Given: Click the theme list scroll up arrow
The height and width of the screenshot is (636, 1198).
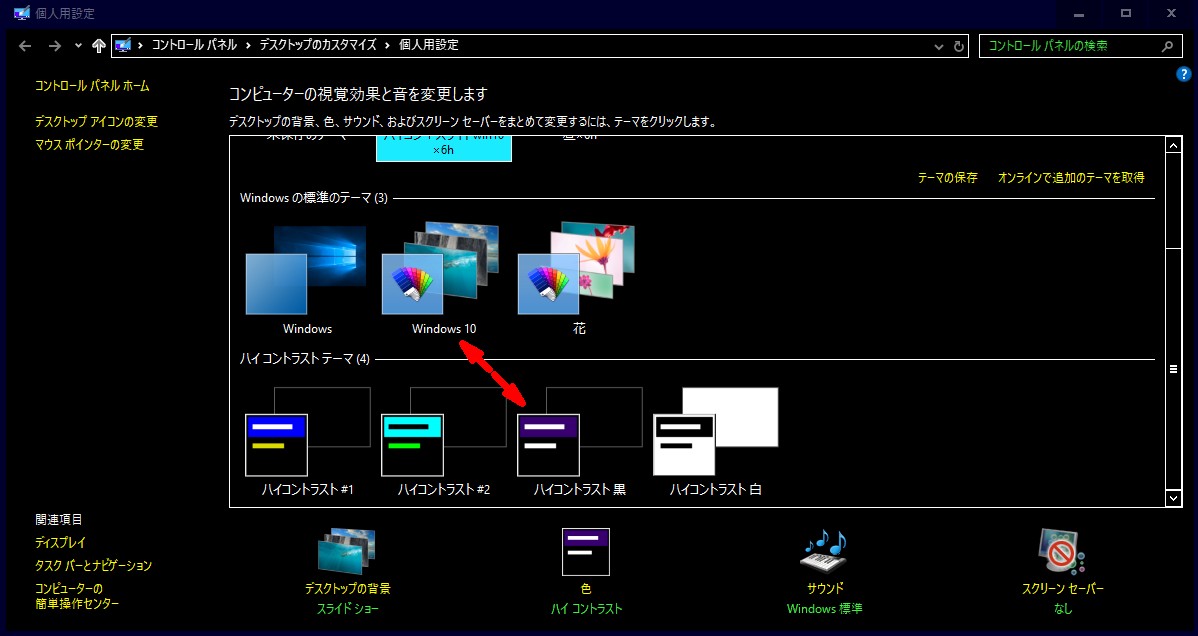Looking at the screenshot, I should pos(1174,144).
